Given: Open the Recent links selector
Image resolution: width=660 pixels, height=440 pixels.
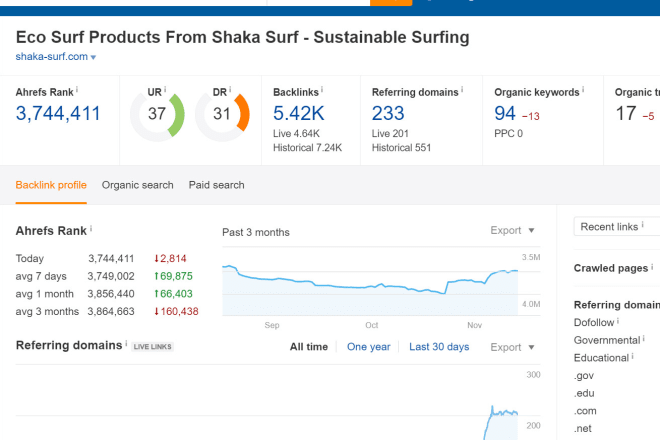Looking at the screenshot, I should click(x=617, y=227).
